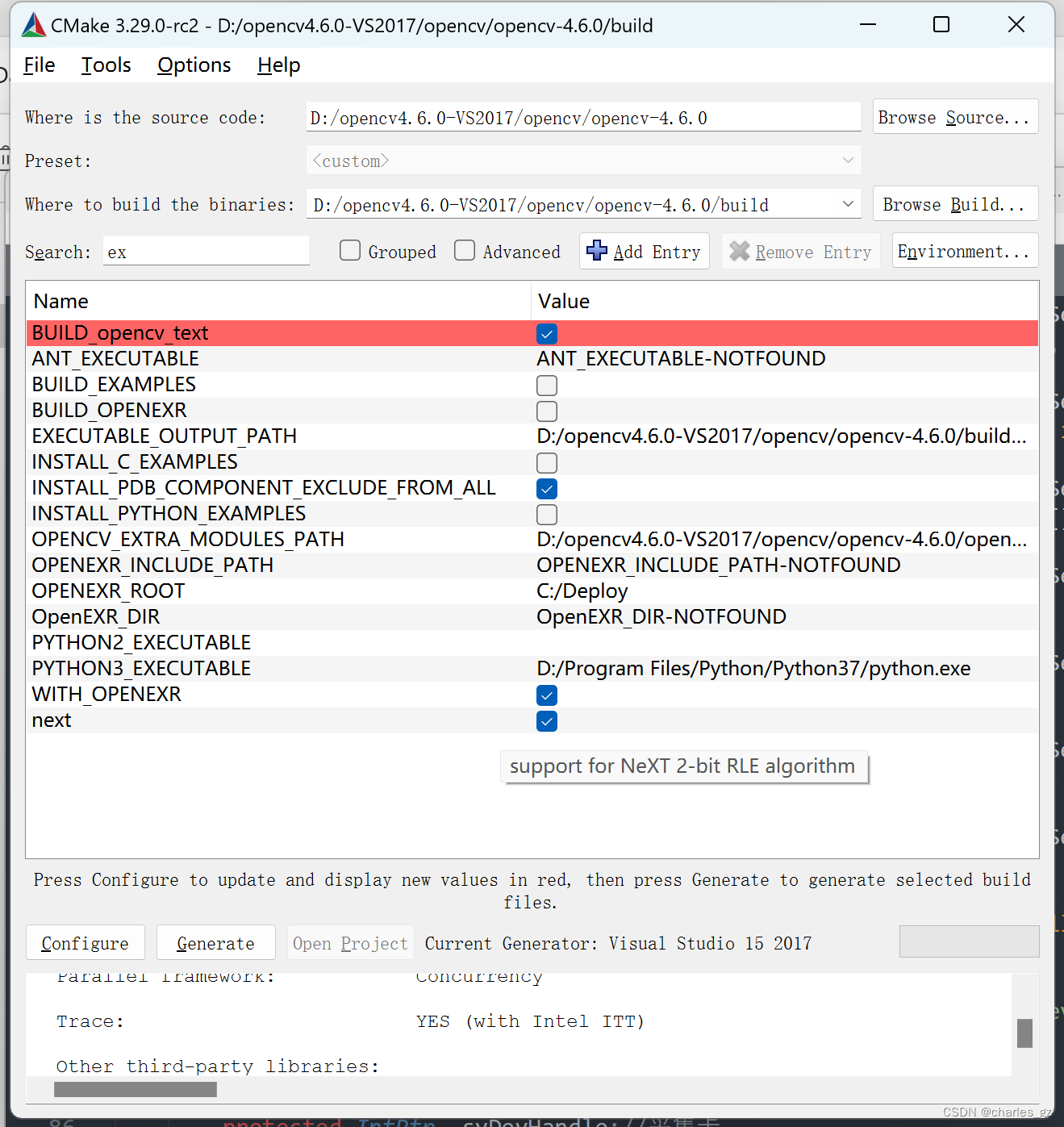Click the OPENEXR_INCLUDE_PATH-NOTFOUND value

pyautogui.click(x=719, y=566)
